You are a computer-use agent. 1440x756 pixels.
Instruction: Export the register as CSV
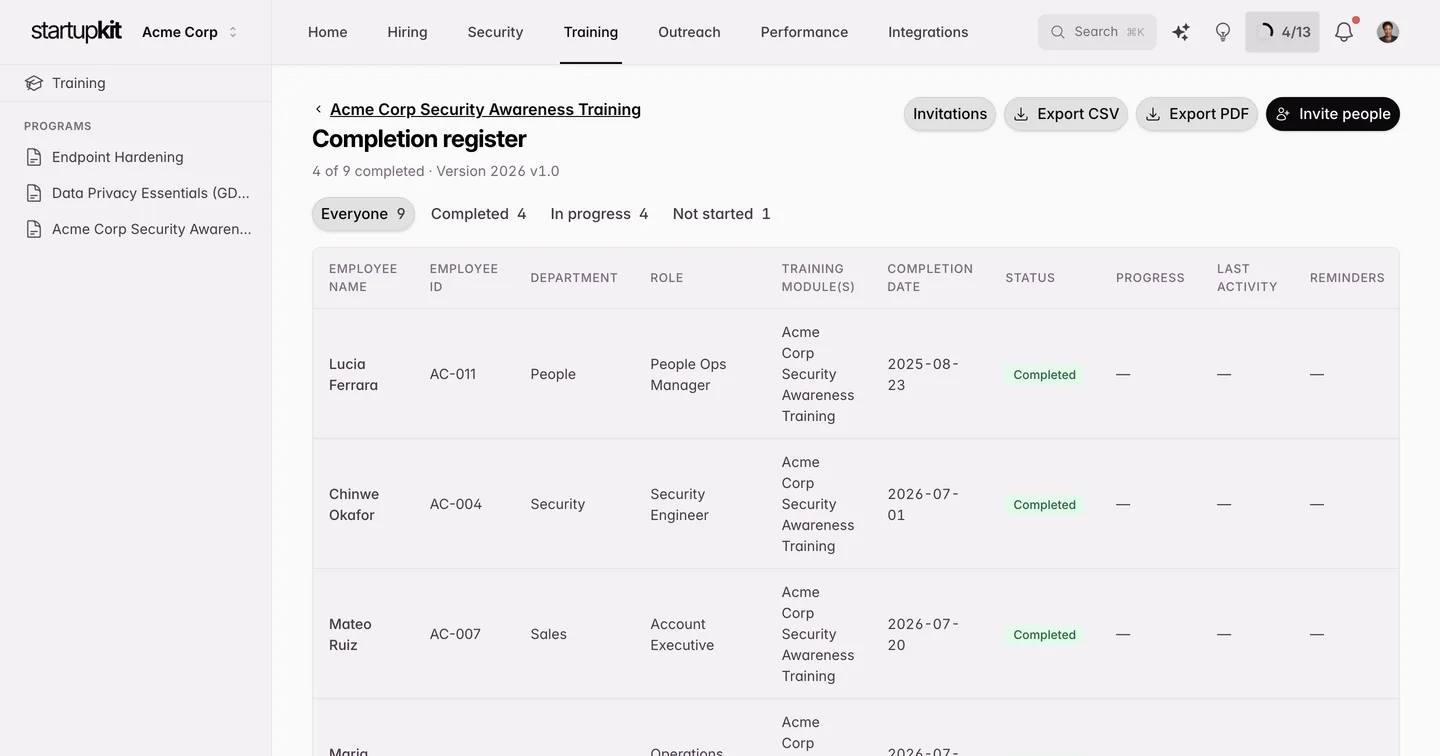pyautogui.click(x=1066, y=114)
